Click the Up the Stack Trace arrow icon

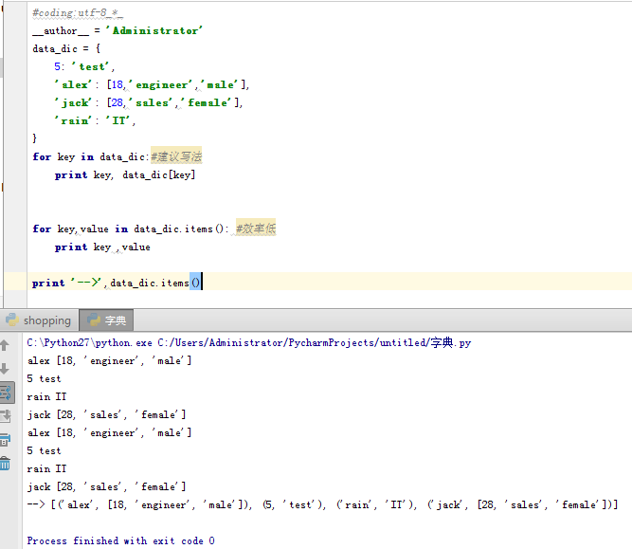click(4, 345)
